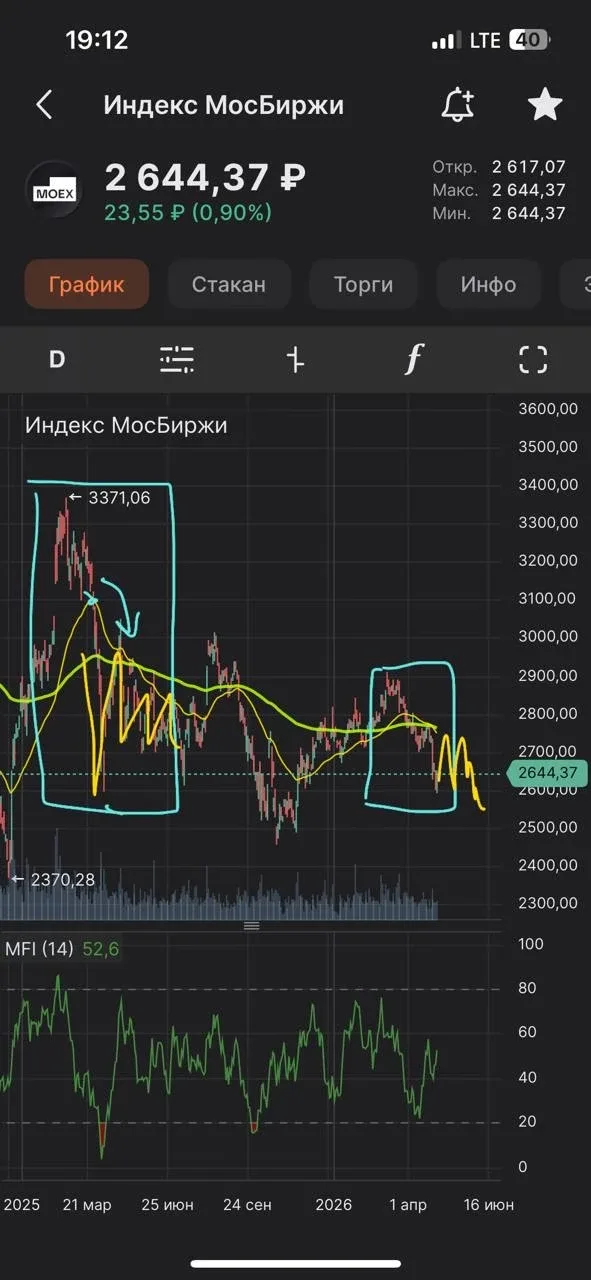The image size is (591, 1280).
Task: Grab the divider handle between chart panels
Action: point(252,926)
